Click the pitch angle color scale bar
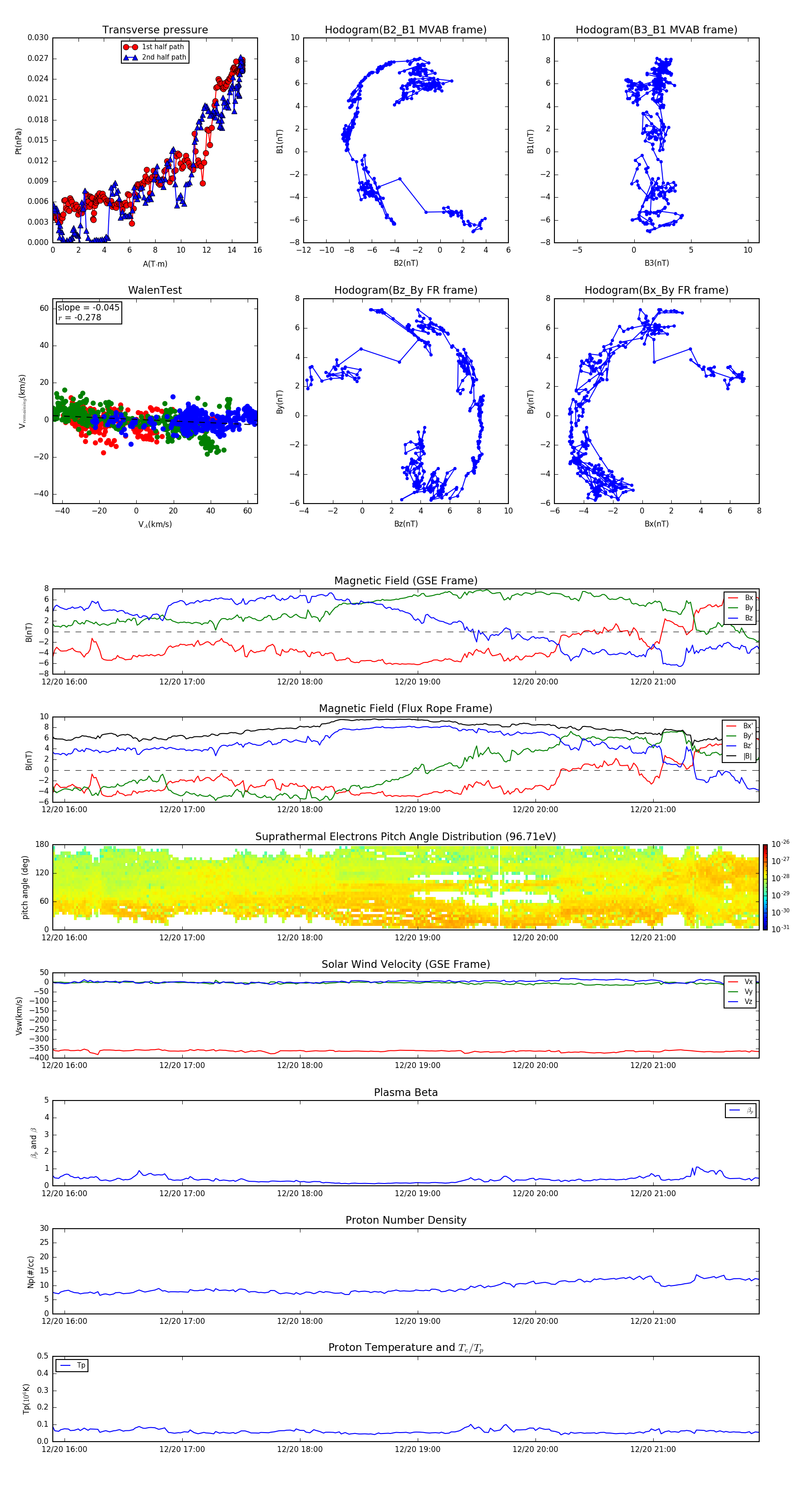This screenshot has height=1489, width=812. 765,887
